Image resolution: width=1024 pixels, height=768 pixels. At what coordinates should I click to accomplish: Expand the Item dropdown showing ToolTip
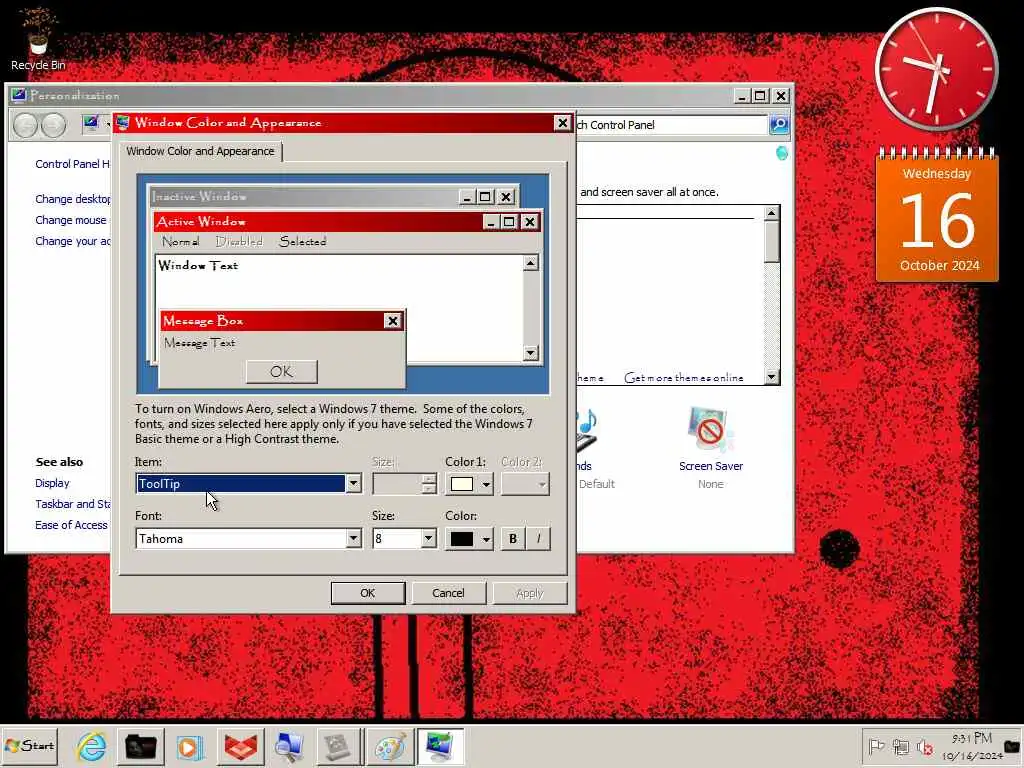click(353, 484)
